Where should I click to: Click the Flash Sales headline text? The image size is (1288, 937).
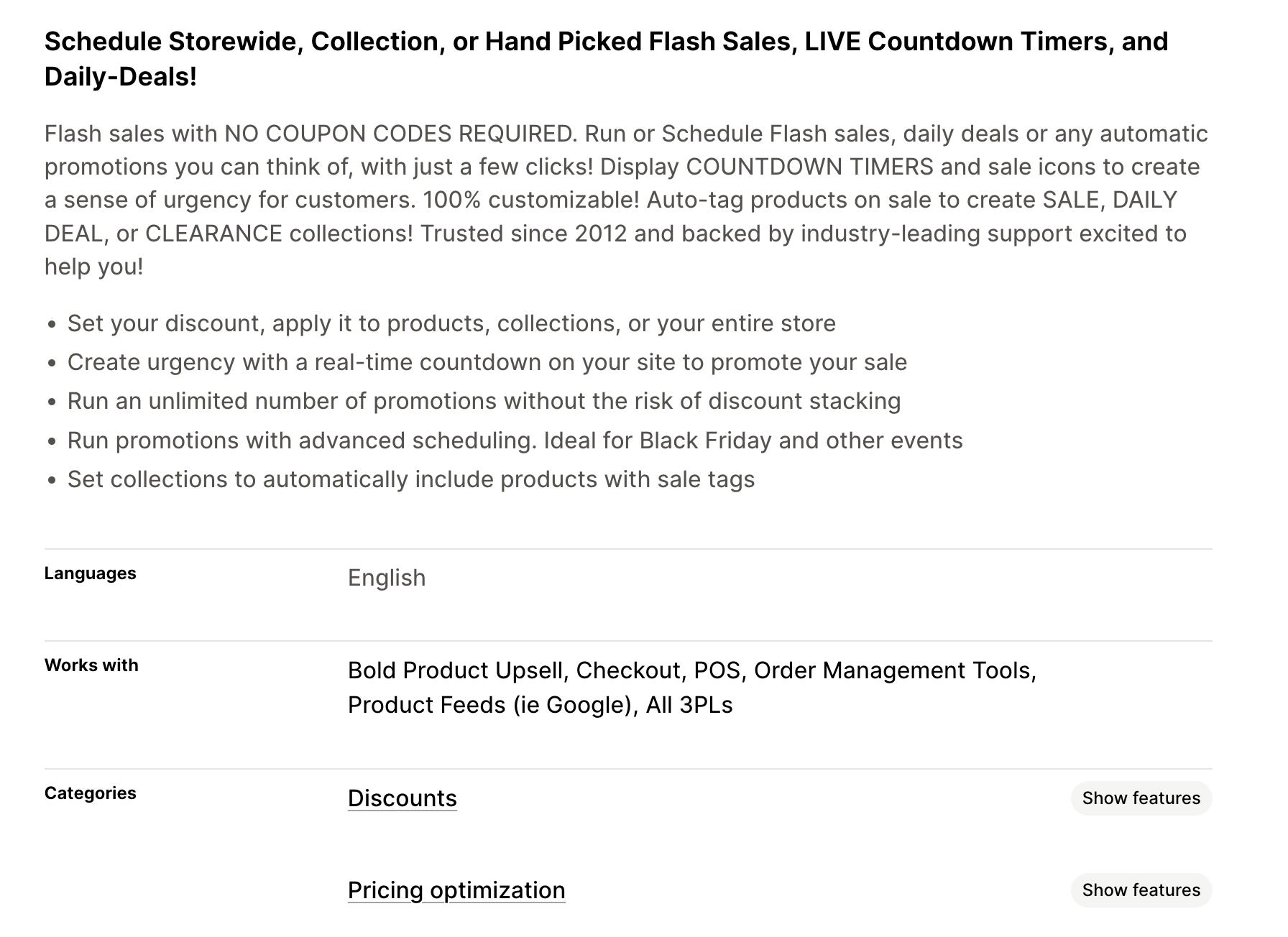coord(606,59)
